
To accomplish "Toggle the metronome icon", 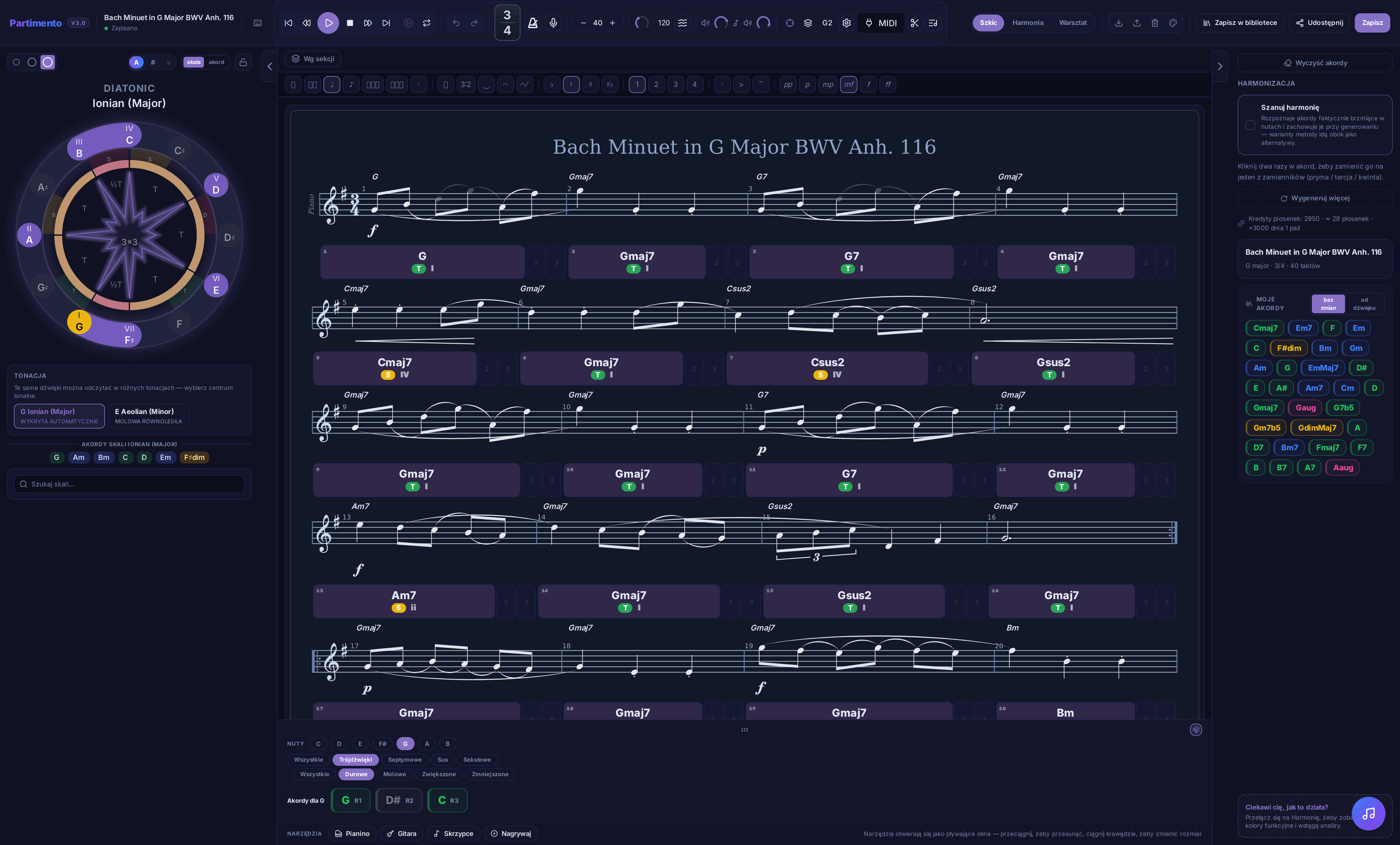I will (532, 23).
